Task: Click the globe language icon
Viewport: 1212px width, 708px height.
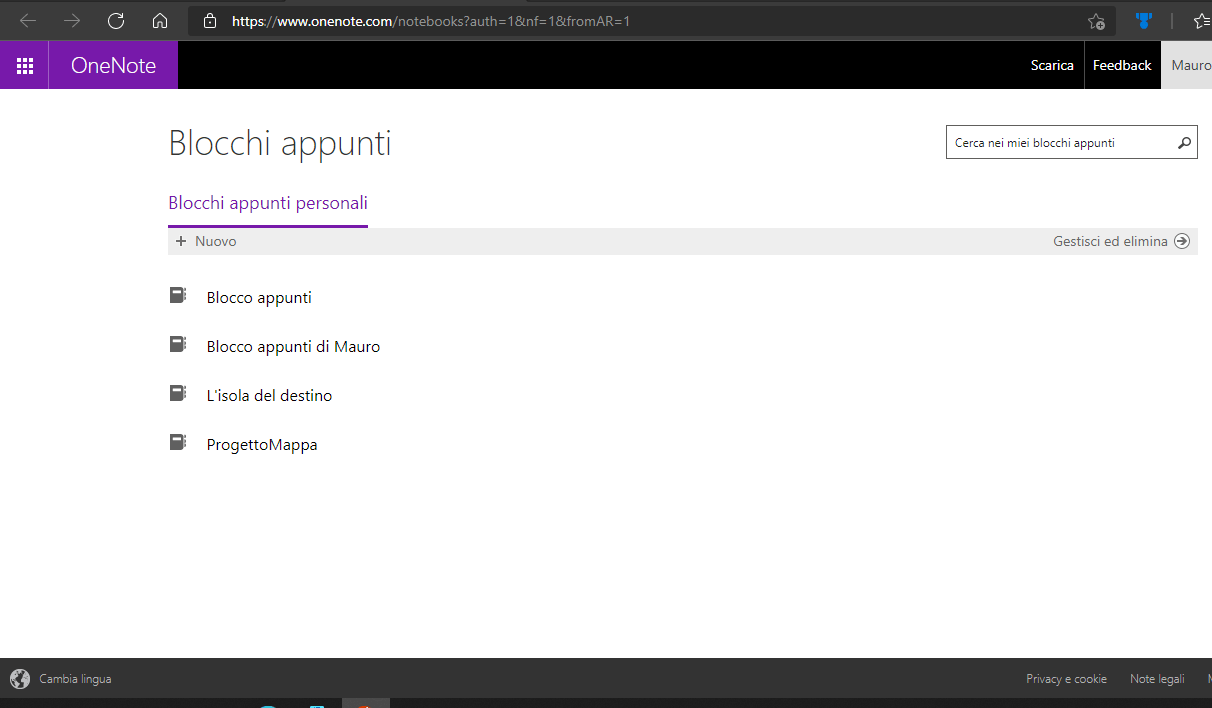Action: [20, 679]
